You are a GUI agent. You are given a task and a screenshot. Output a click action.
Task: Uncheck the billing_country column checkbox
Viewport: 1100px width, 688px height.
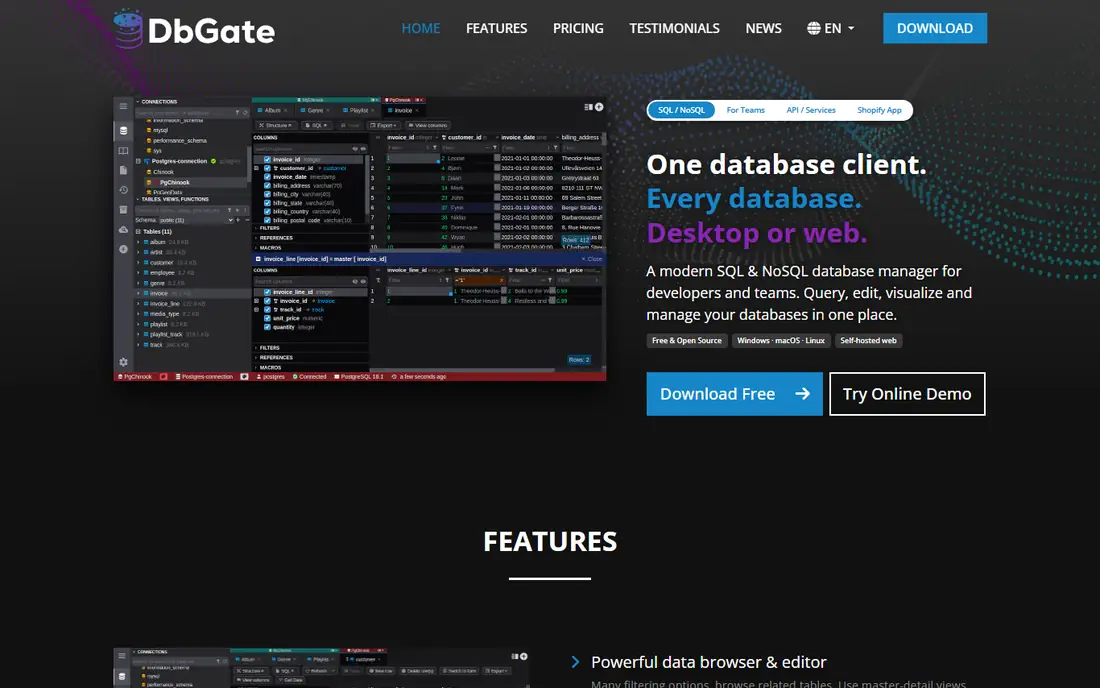click(267, 212)
